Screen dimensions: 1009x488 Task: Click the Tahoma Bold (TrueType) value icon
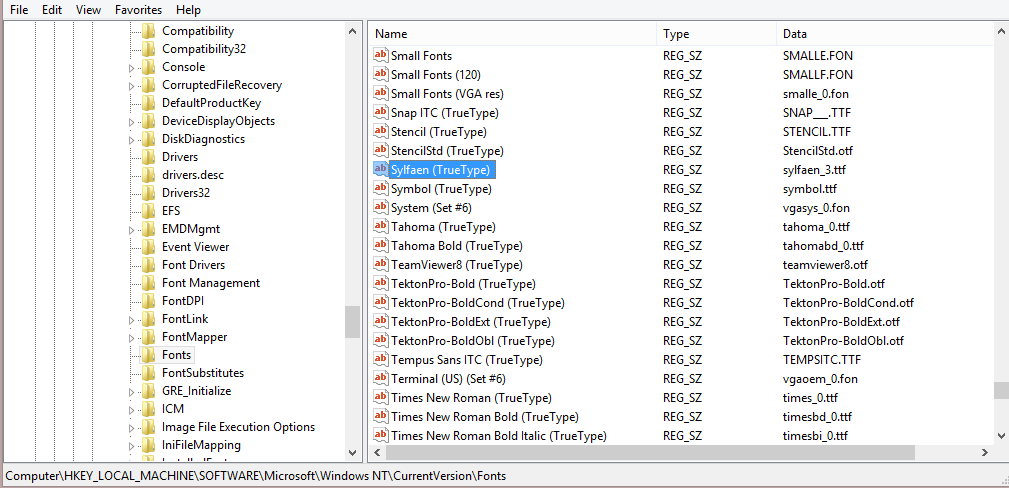[x=380, y=245]
